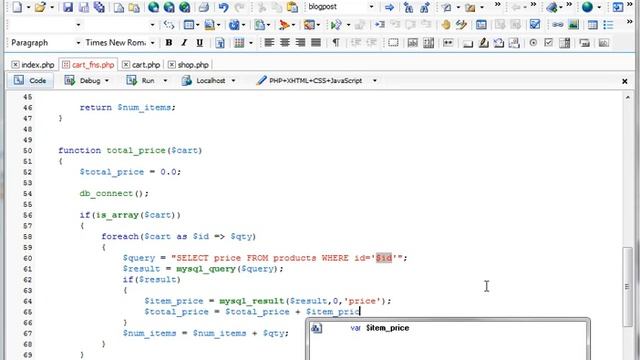Click the Open folder icon
Screen dimensions: 640x360
pos(40,7)
